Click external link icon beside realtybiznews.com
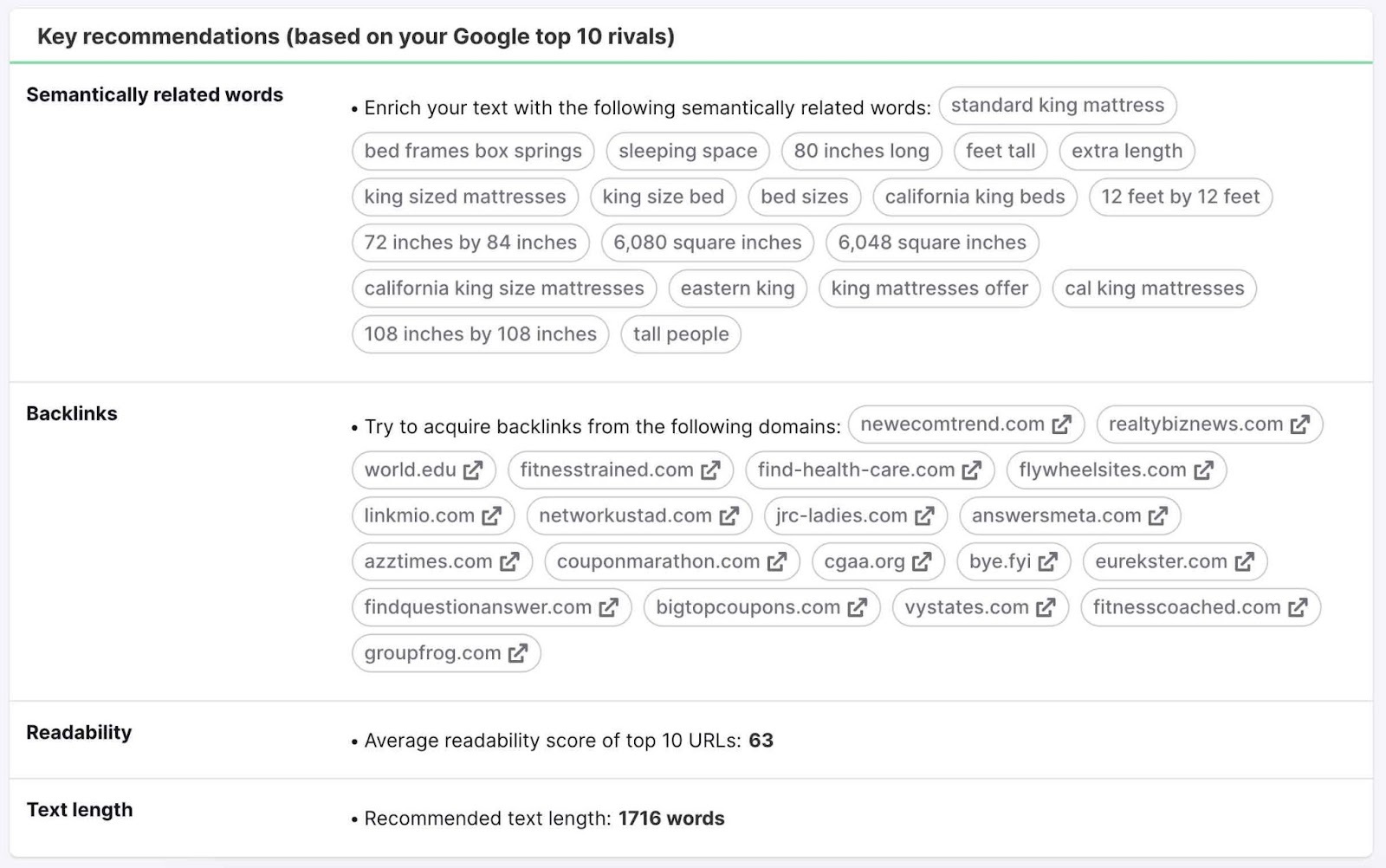1386x868 pixels. click(1300, 424)
